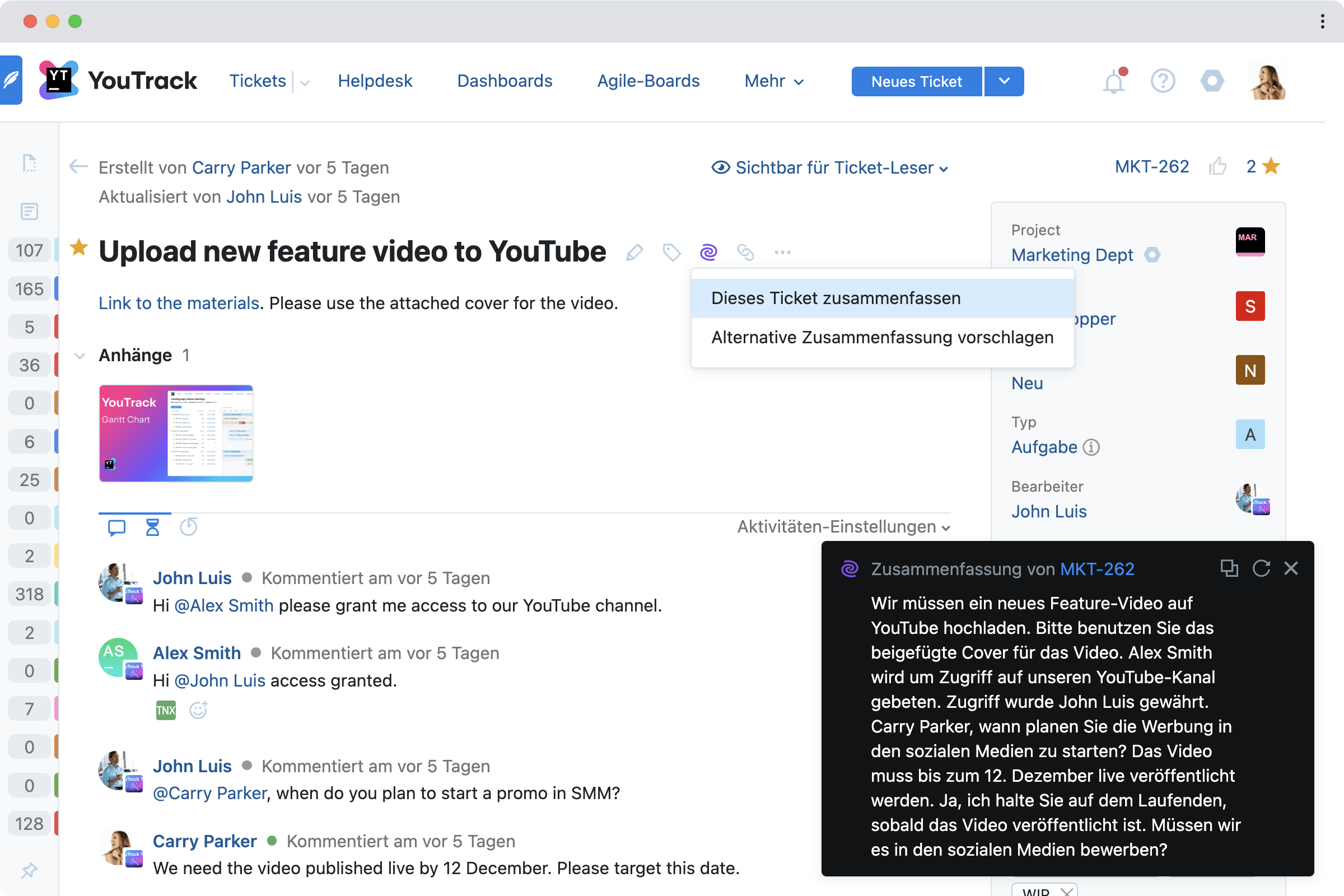
Task: Open the Link to the materials hyperlink
Action: coord(178,303)
